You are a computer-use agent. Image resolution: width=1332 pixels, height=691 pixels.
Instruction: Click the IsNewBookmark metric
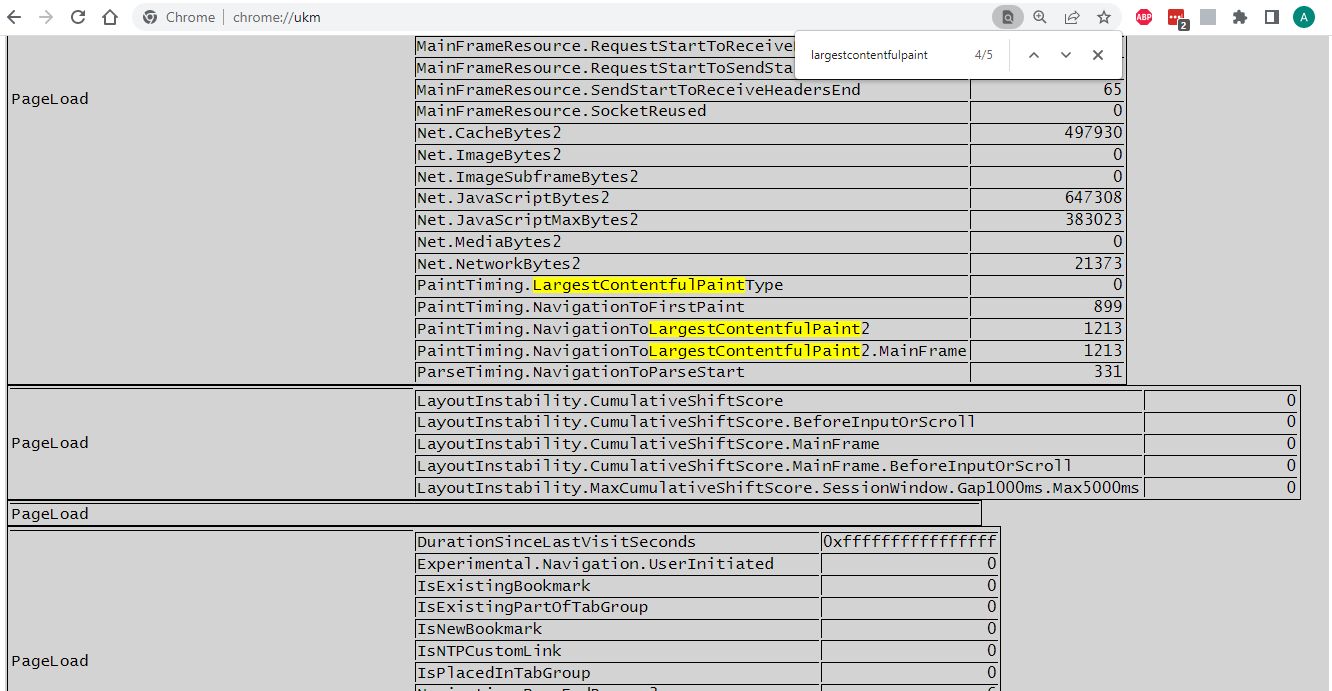pos(479,629)
